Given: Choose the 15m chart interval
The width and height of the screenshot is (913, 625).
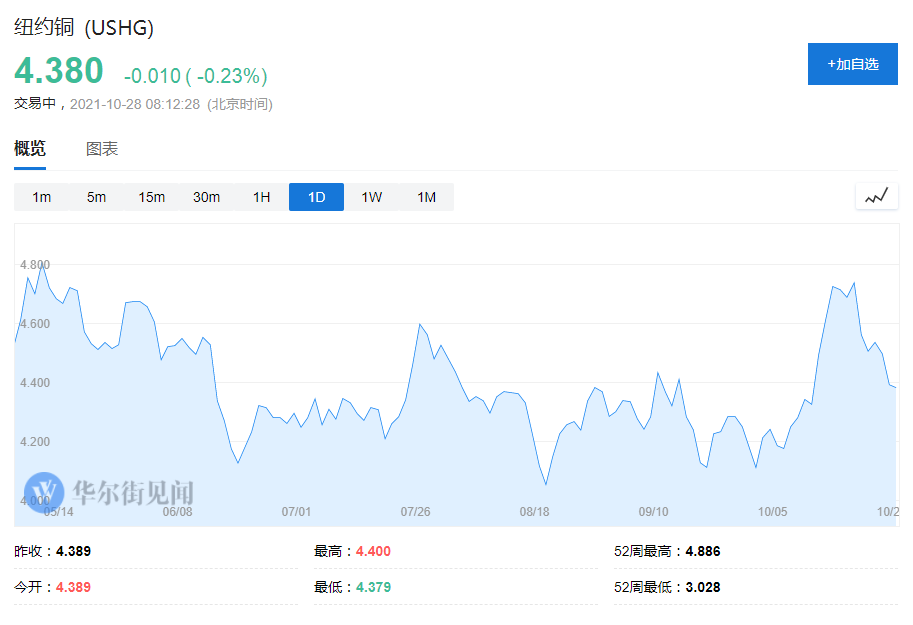Looking at the screenshot, I should (151, 197).
